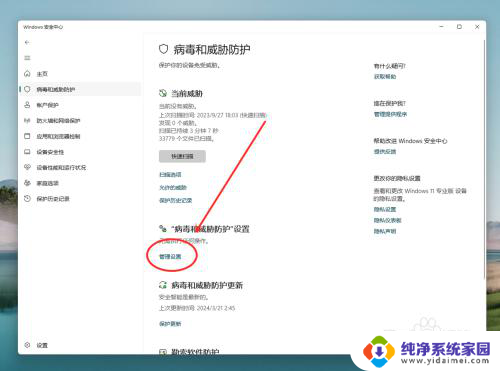Click the 管理设置 manage settings link
The width and height of the screenshot is (500, 371).
[x=170, y=256]
